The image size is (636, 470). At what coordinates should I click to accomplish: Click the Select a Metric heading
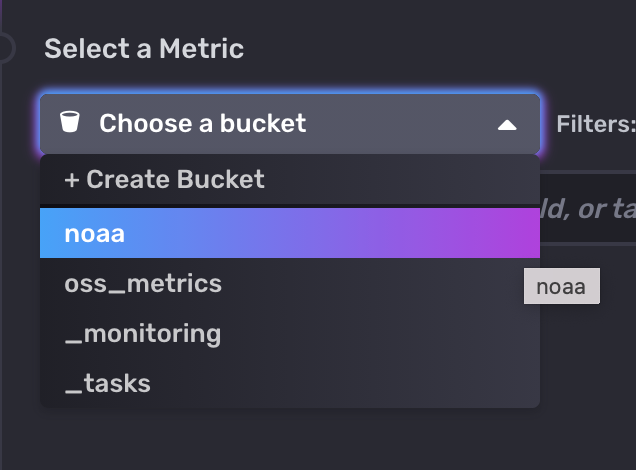tap(144, 48)
